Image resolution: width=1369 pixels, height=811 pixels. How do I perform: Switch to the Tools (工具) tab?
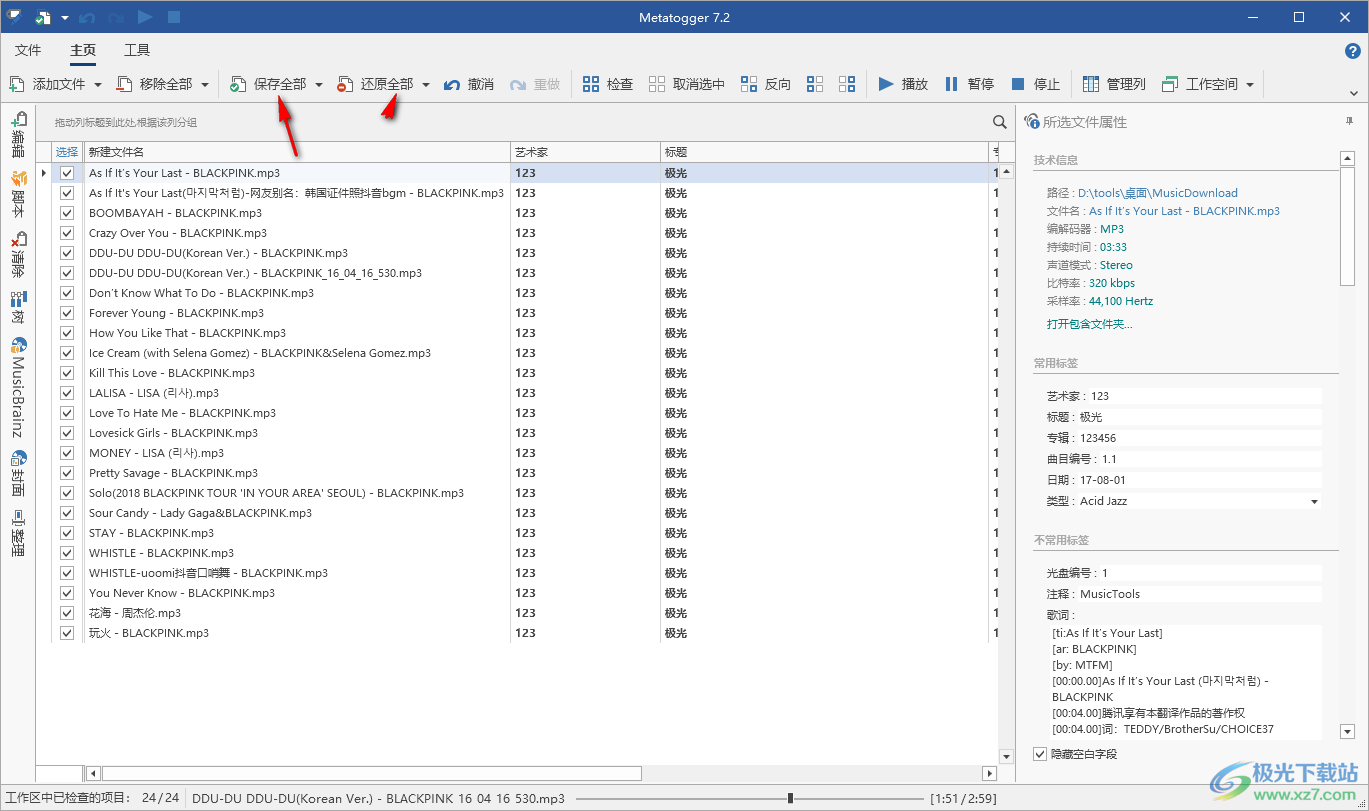(x=137, y=50)
